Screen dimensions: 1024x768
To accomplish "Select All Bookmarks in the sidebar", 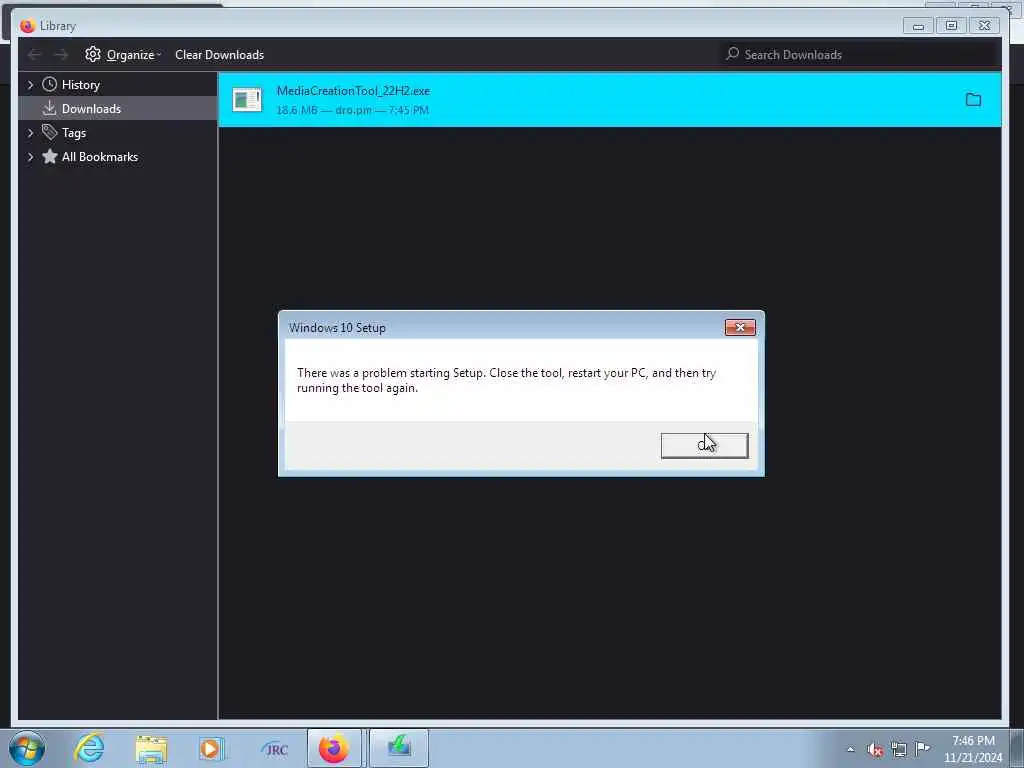I will (118, 157).
